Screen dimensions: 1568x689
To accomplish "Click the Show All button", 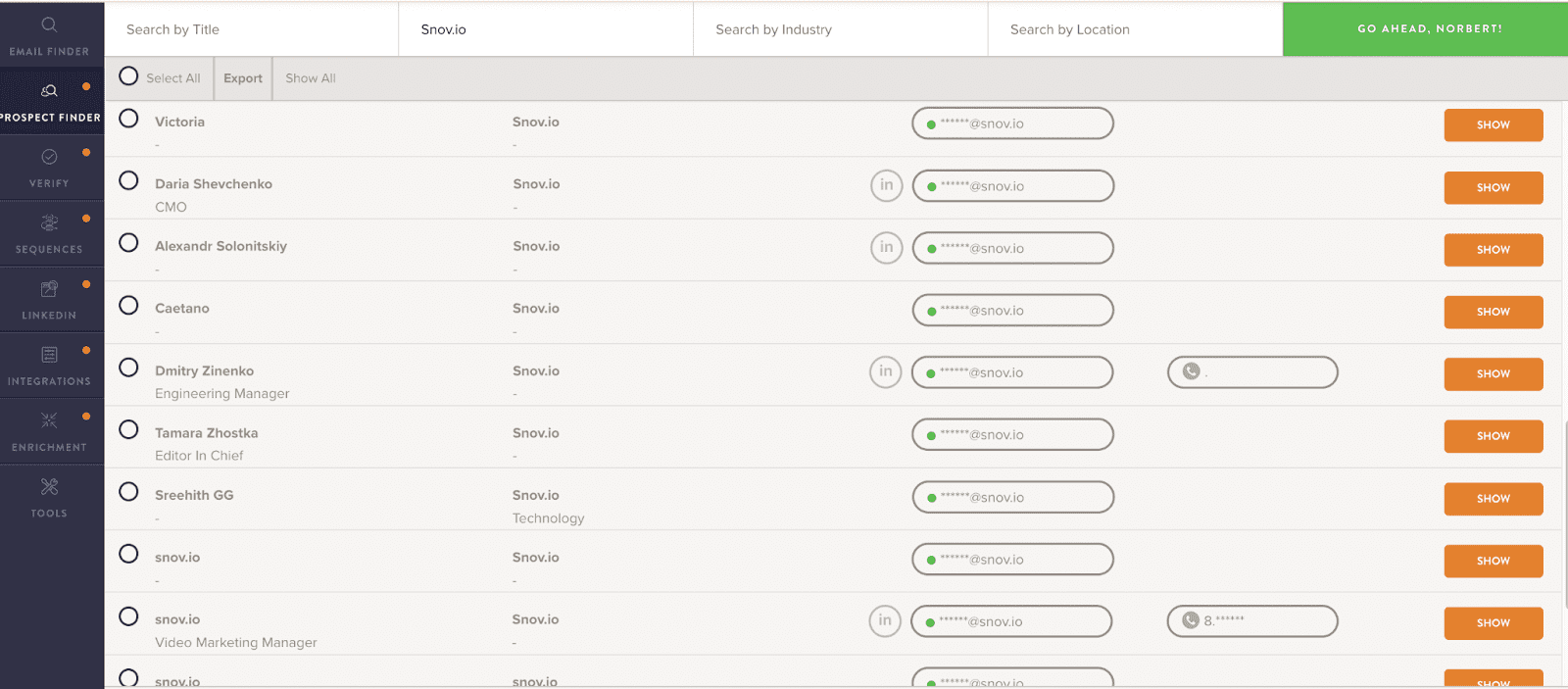I will tap(311, 78).
